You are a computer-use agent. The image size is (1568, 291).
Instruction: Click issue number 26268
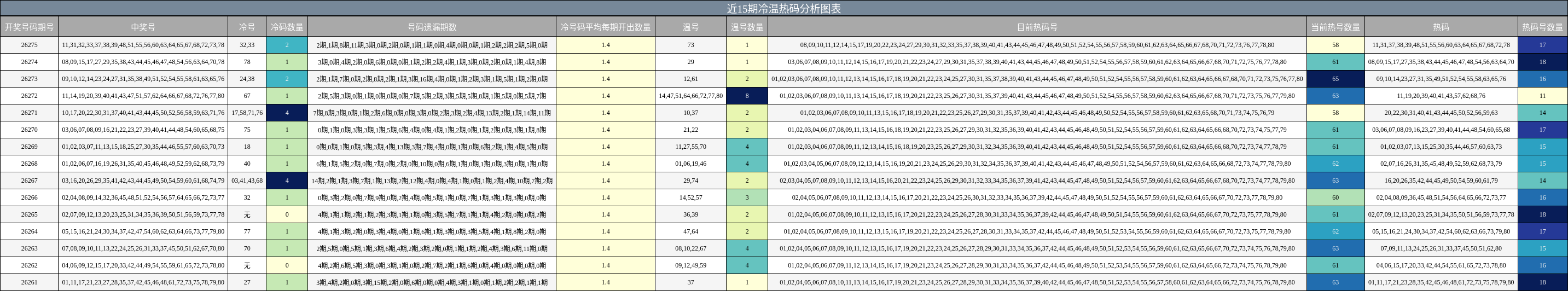29,164
